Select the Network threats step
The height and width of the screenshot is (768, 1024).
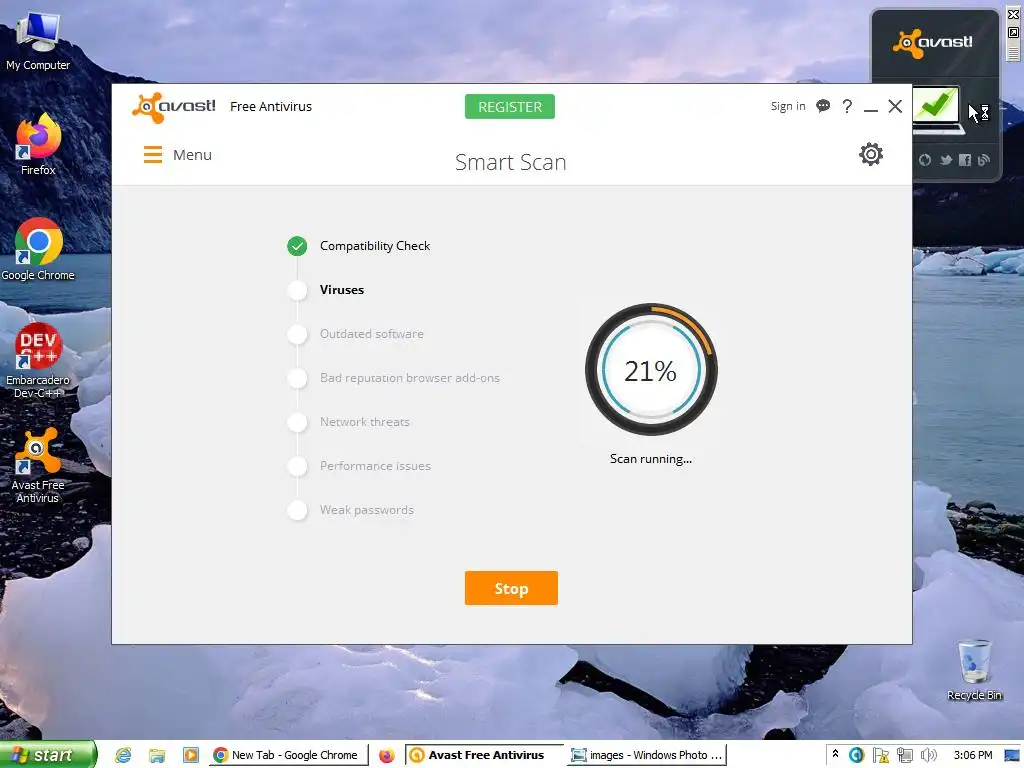point(364,422)
